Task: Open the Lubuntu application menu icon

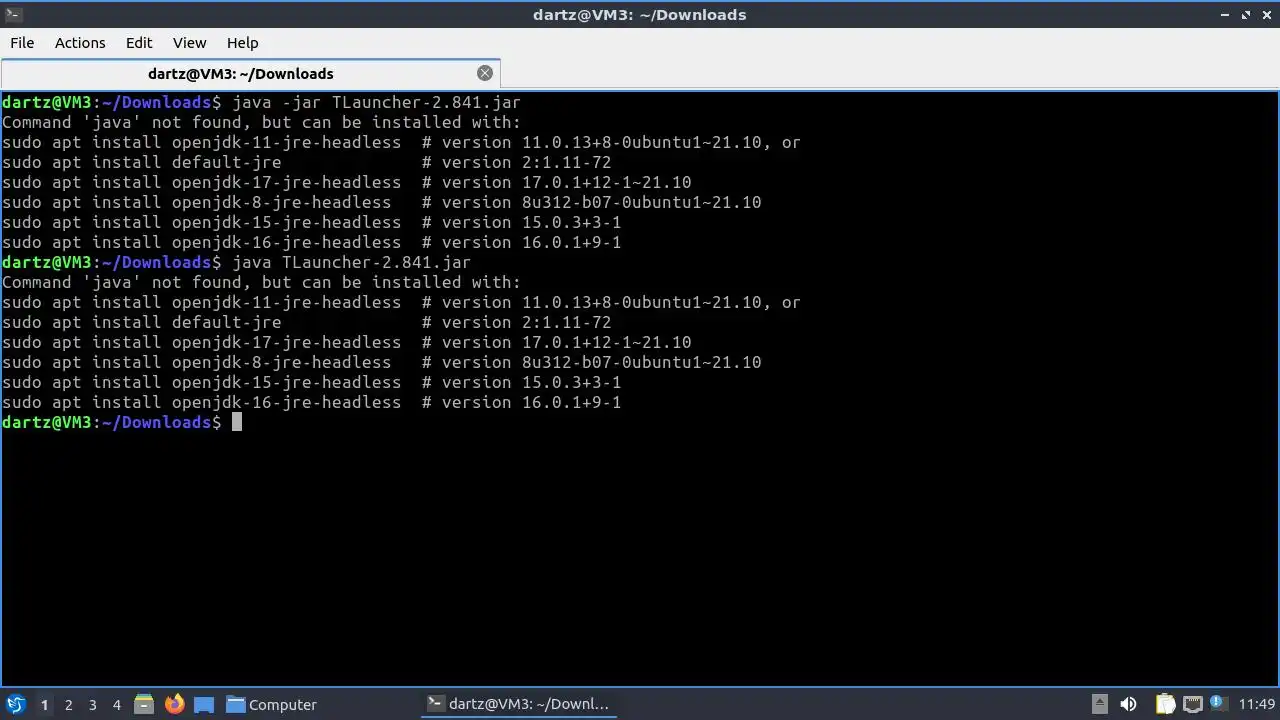Action: (15, 704)
